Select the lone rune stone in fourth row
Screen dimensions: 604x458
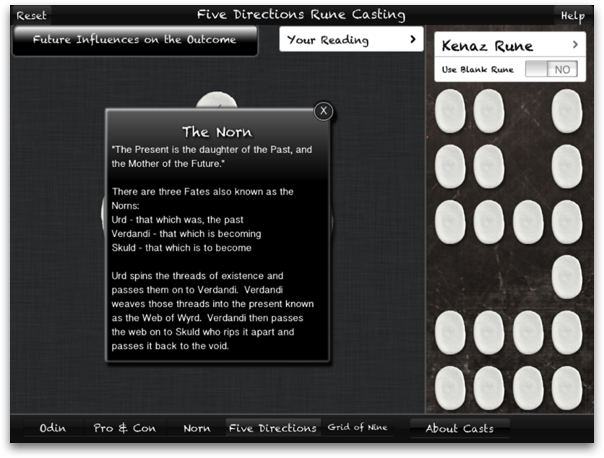pos(566,276)
